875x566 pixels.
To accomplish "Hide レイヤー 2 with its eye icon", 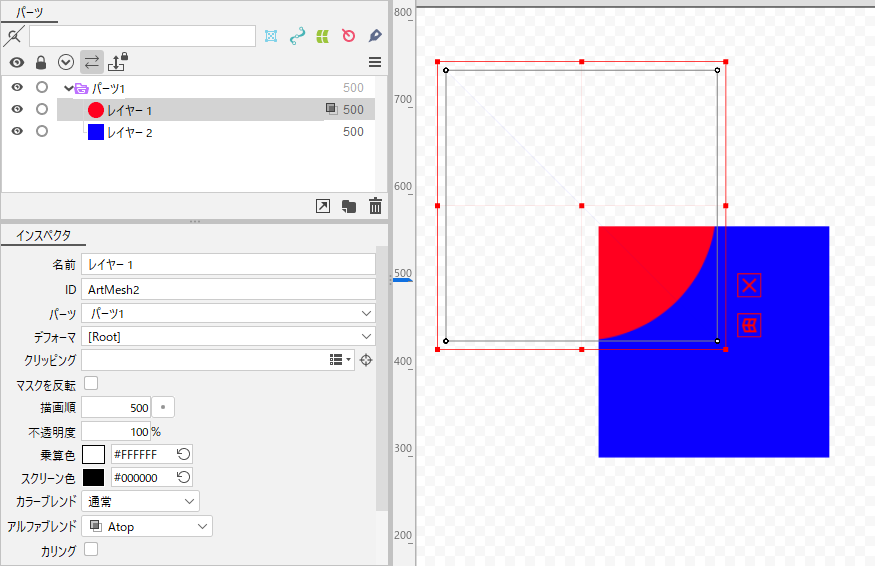I will point(17,131).
